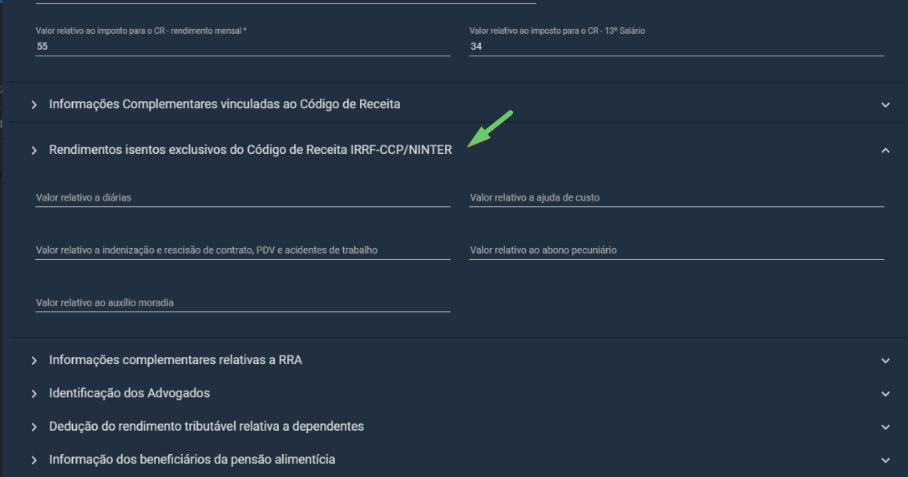Screen dimensions: 908x477
Task: Click the rendimento mensal tax value field
Action: [x=243, y=46]
